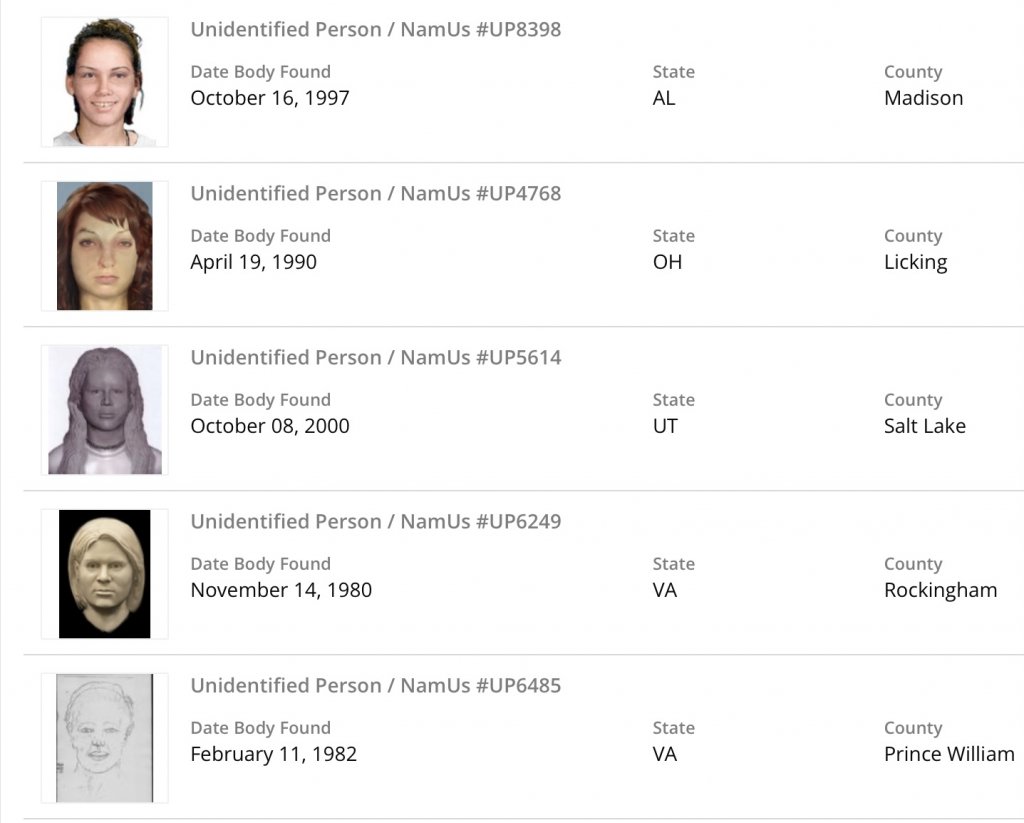Viewport: 1024px width, 823px height.
Task: Open Unidentified Person / NamUs #UP8398 record
Action: point(375,29)
